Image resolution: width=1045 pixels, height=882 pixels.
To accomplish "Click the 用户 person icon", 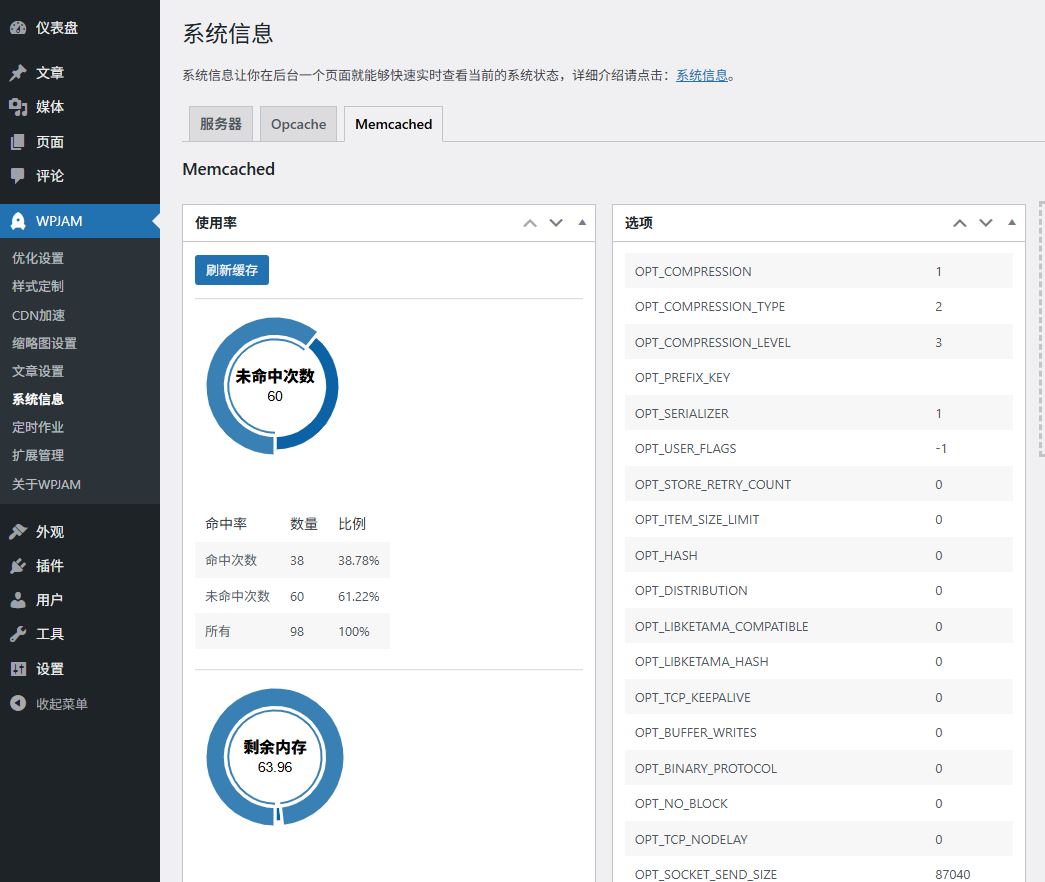I will 18,600.
